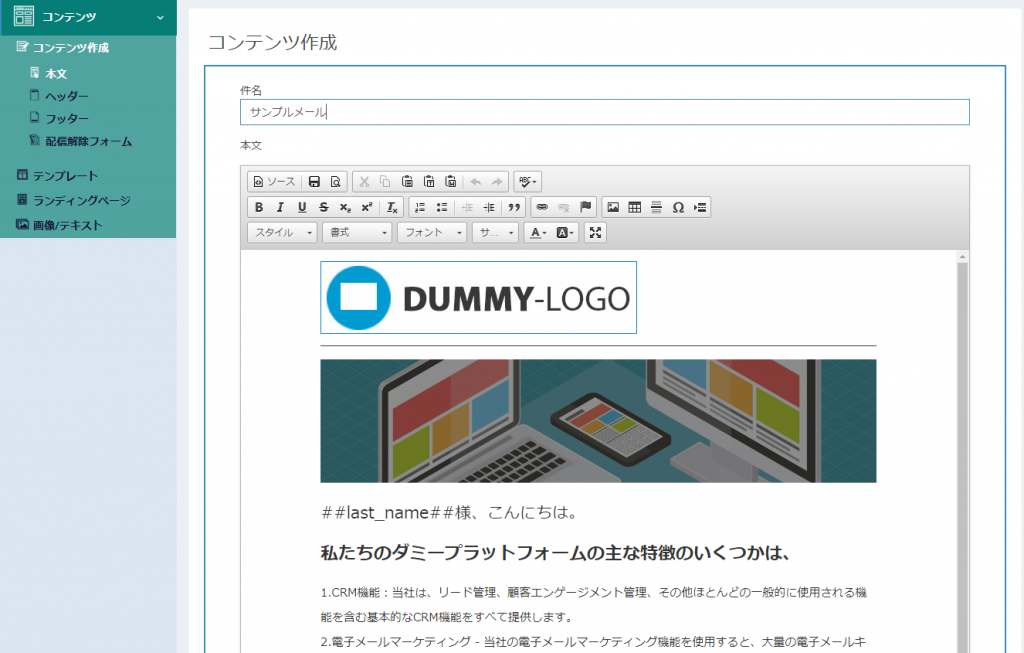This screenshot has height=653, width=1024.
Task: Click the redo arrow icon
Action: click(497, 182)
